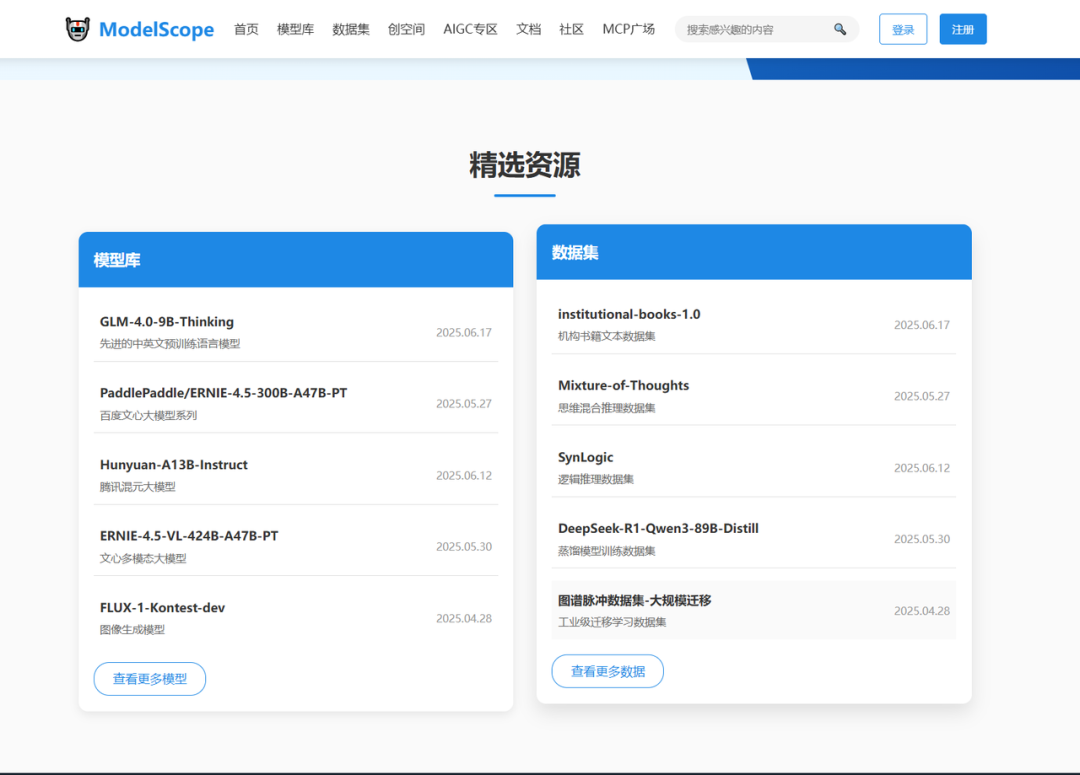The height and width of the screenshot is (775, 1080).
Task: Click the 查看更多模型 button
Action: [149, 679]
